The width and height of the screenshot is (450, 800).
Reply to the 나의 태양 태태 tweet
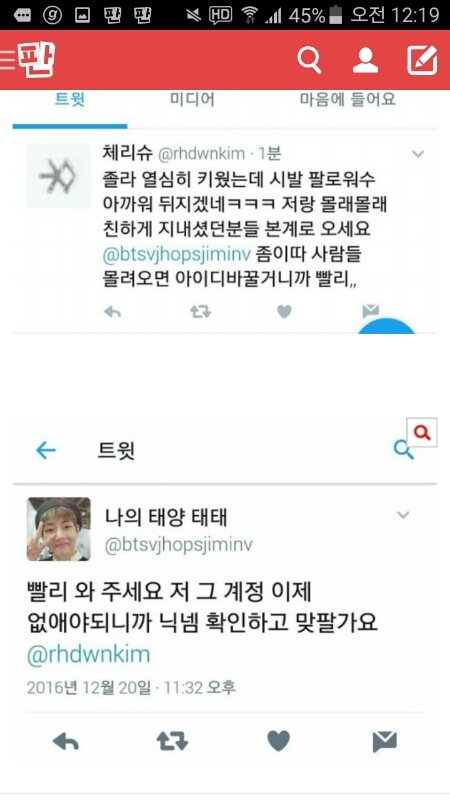[66, 741]
